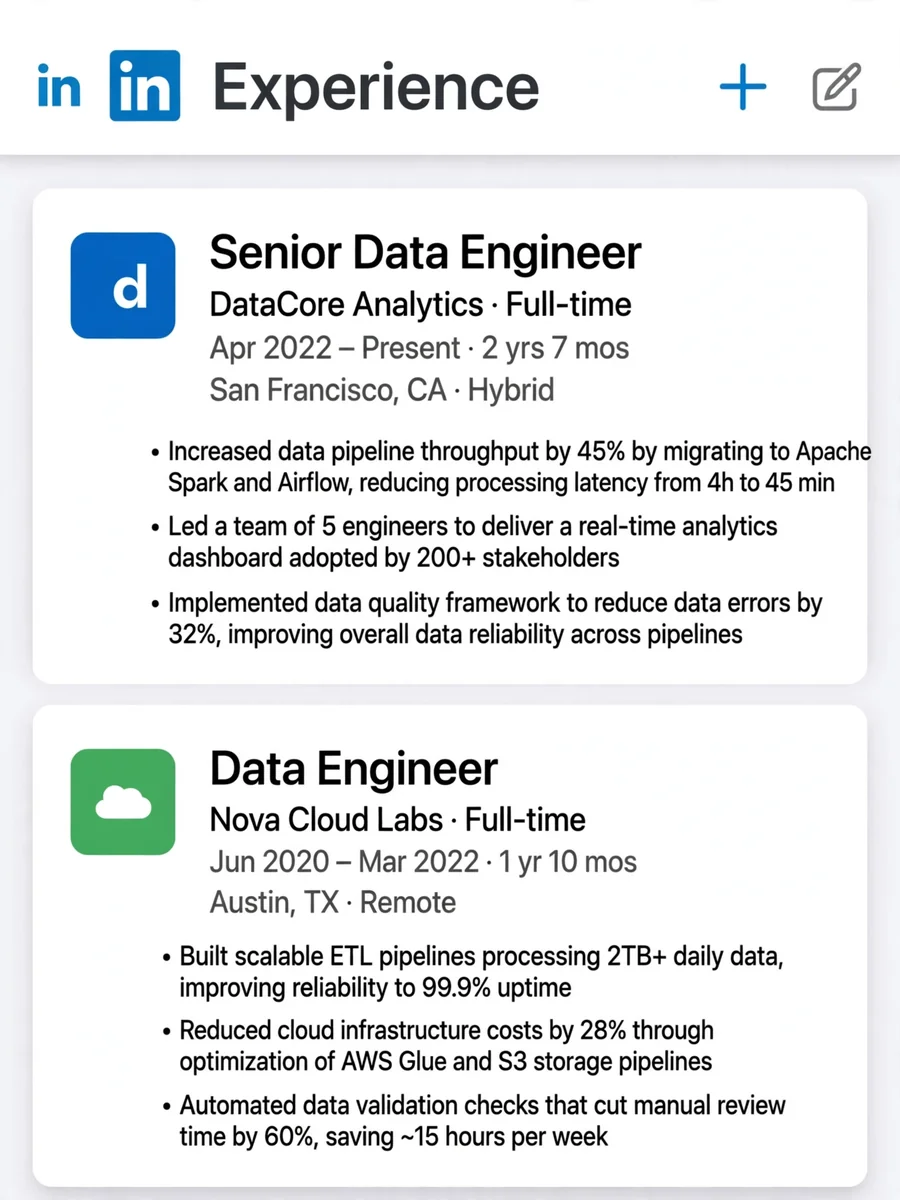This screenshot has width=900, height=1200.
Task: Tap the small LinkedIn text logo
Action: coord(58,86)
